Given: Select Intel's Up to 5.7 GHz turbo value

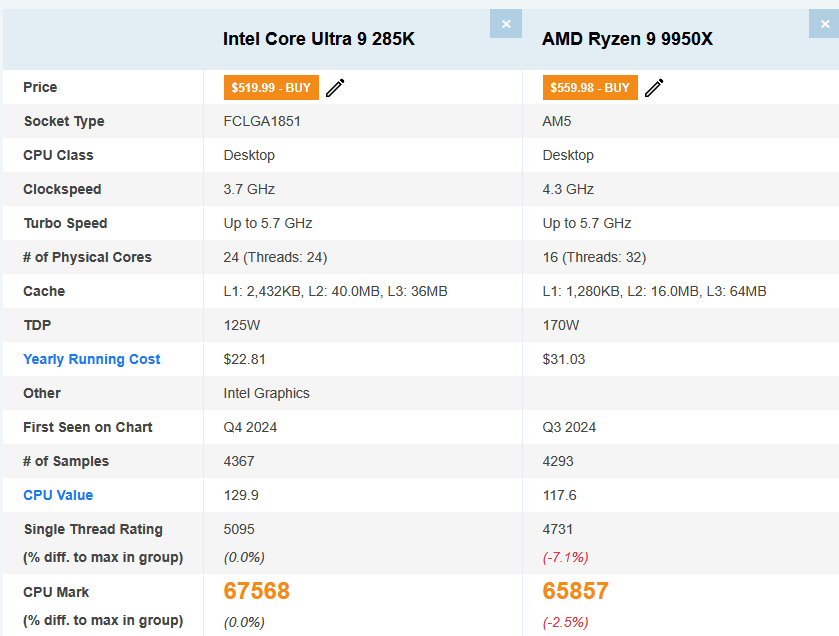Looking at the screenshot, I should pyautogui.click(x=268, y=223).
